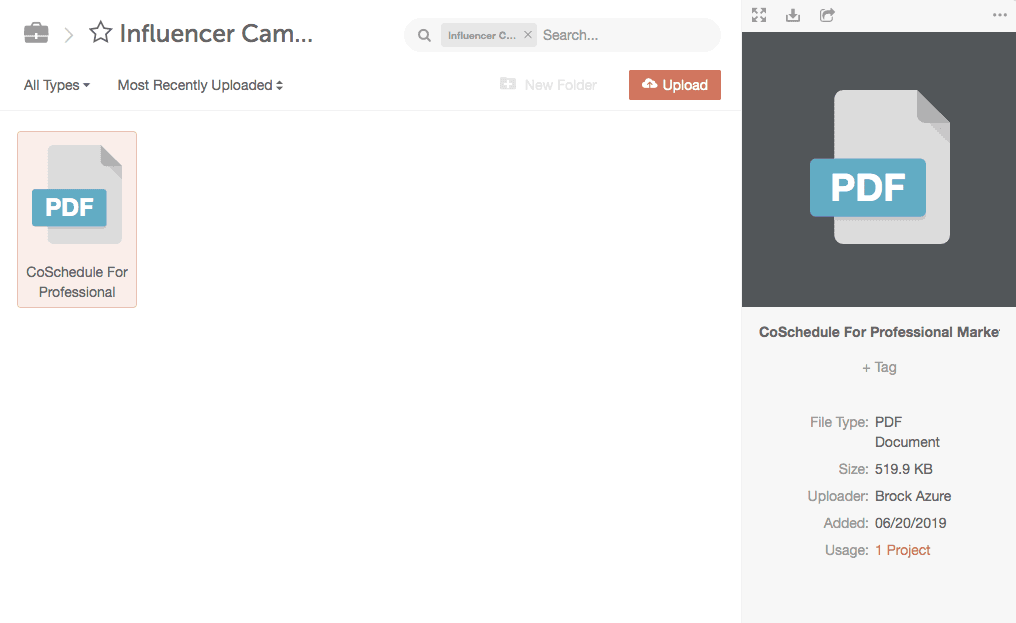Open the more options ellipsis menu
The height and width of the screenshot is (623, 1016).
coord(1000,15)
